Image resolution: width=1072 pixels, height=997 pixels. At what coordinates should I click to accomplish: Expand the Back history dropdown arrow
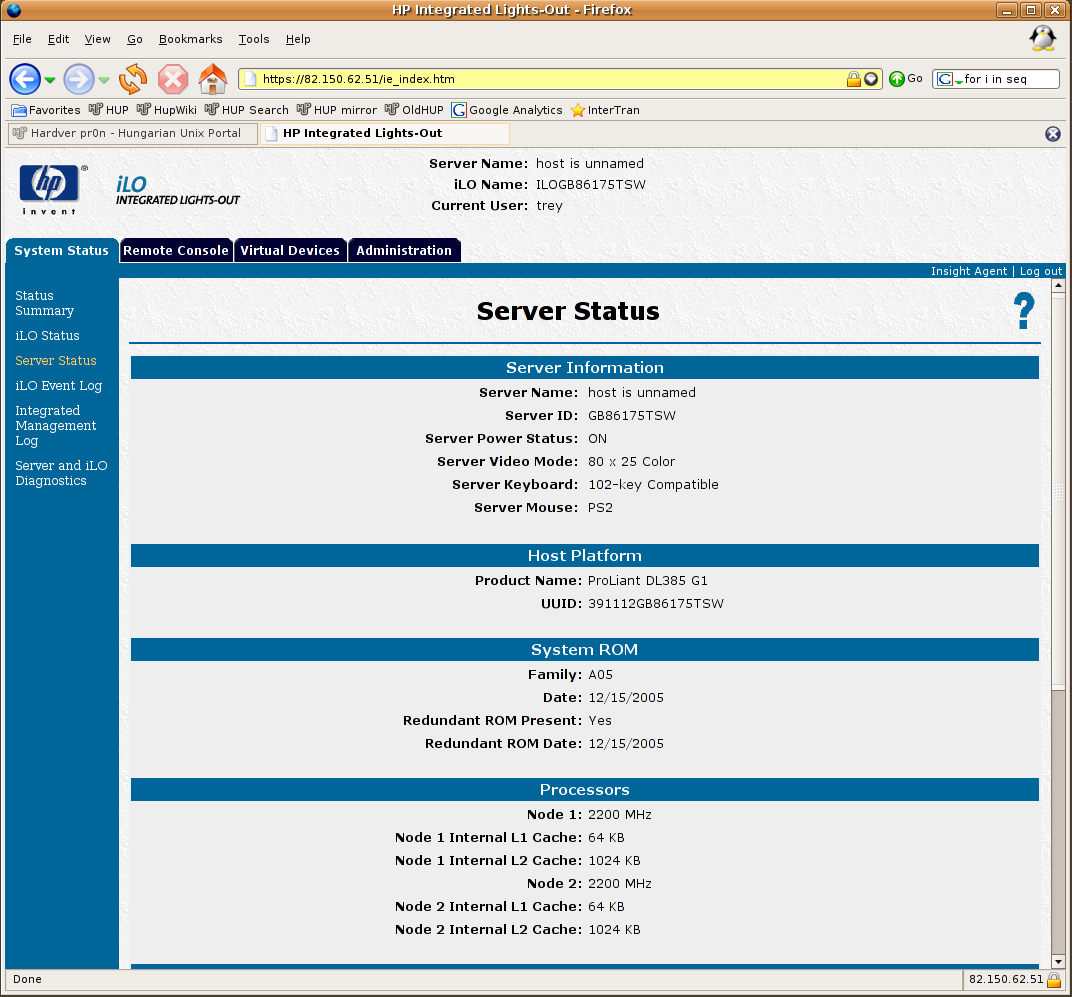click(50, 80)
